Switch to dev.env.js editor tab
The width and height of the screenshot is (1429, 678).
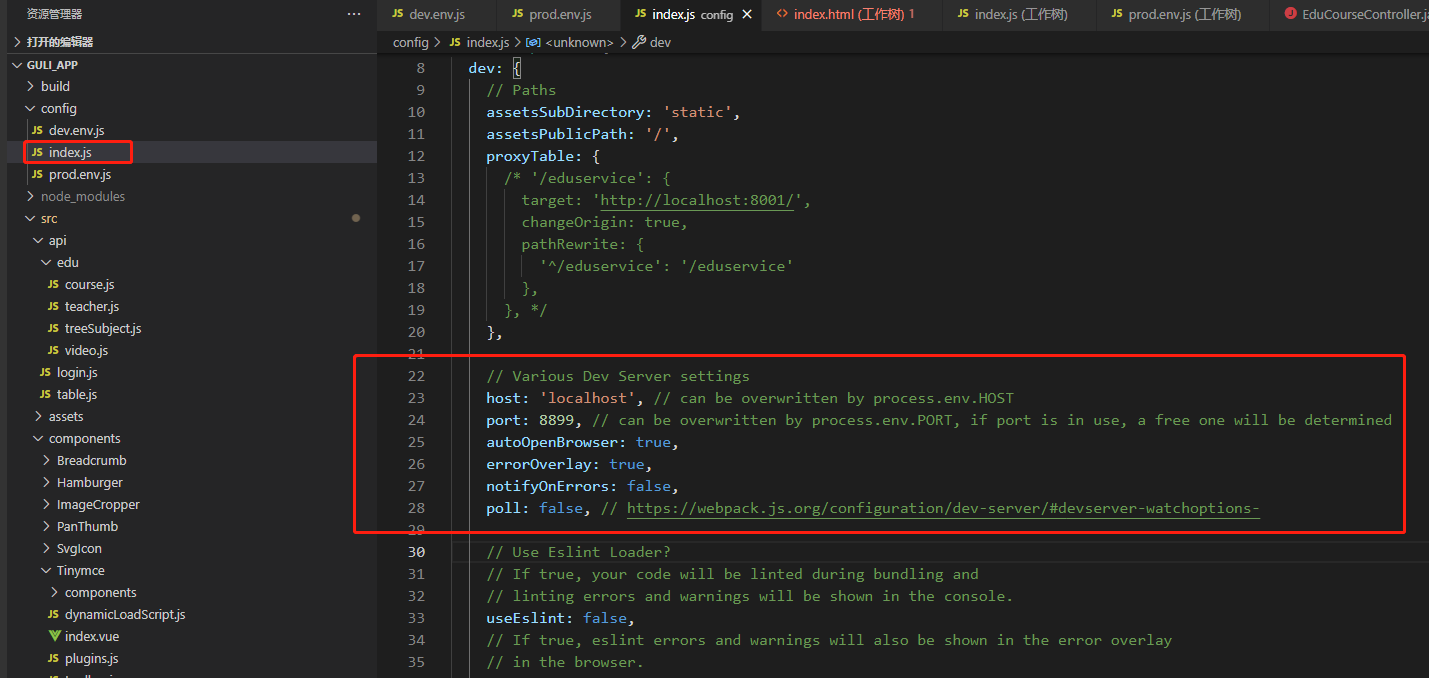pos(437,14)
